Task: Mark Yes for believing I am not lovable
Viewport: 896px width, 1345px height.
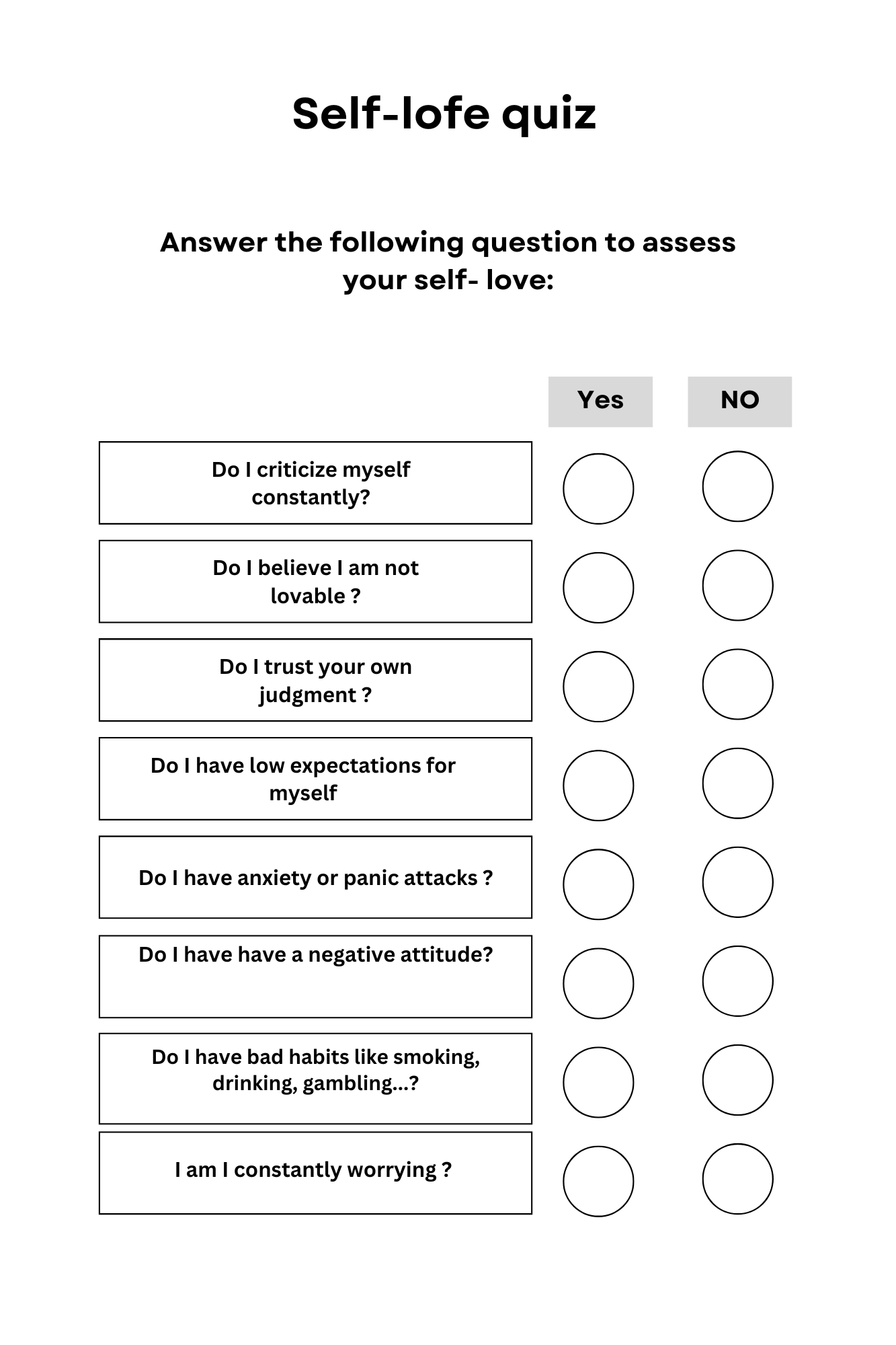Action: [x=598, y=587]
